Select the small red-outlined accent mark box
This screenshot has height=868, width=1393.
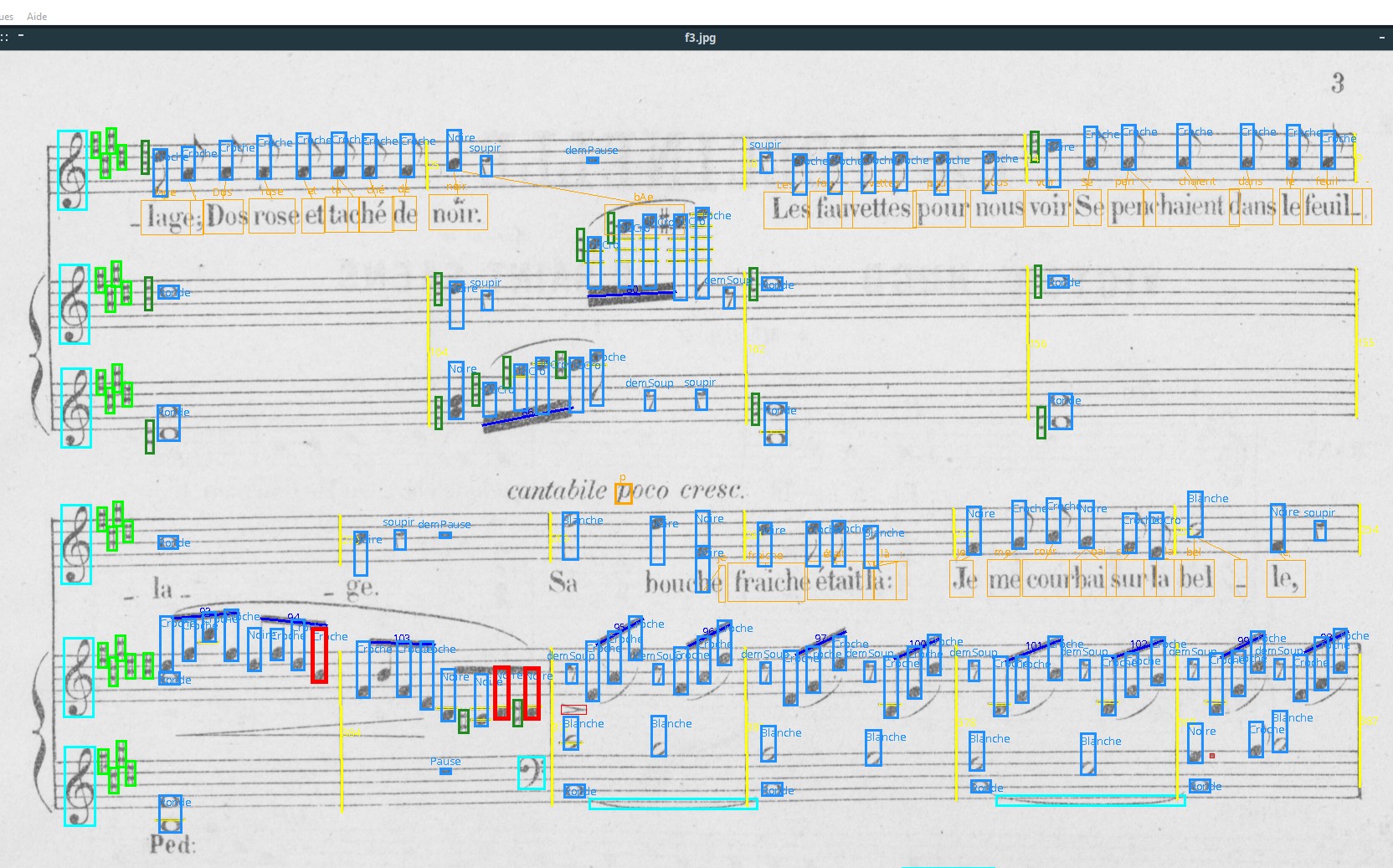(x=573, y=710)
